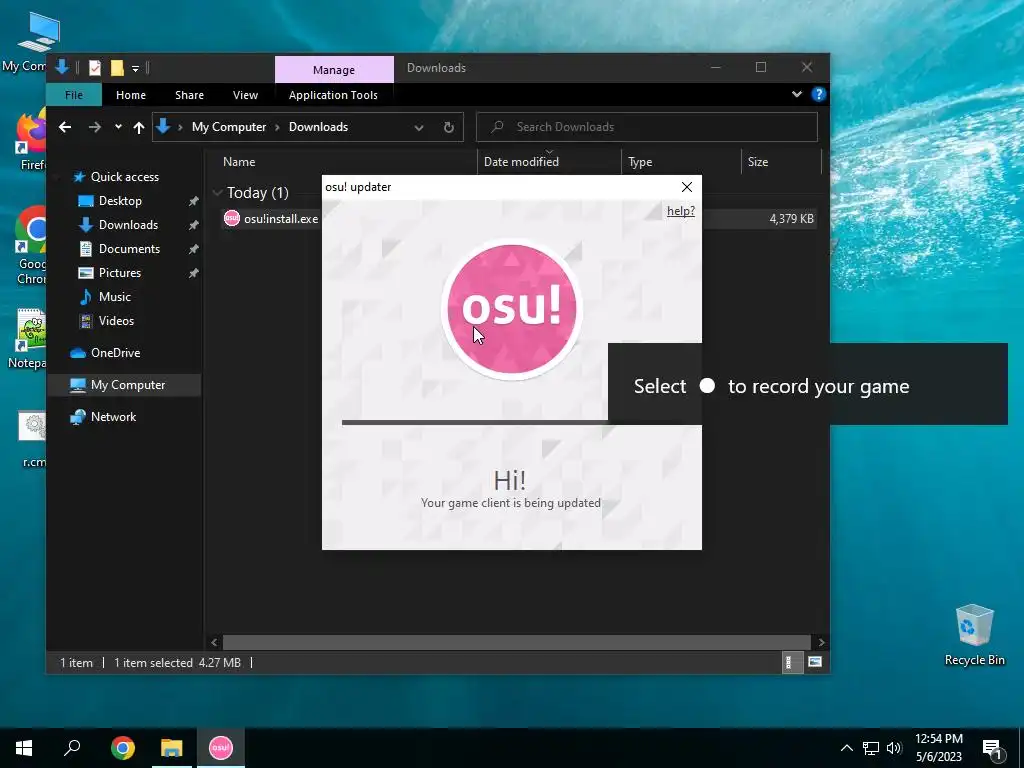
Task: Open the Application Tools tab
Action: tap(333, 95)
